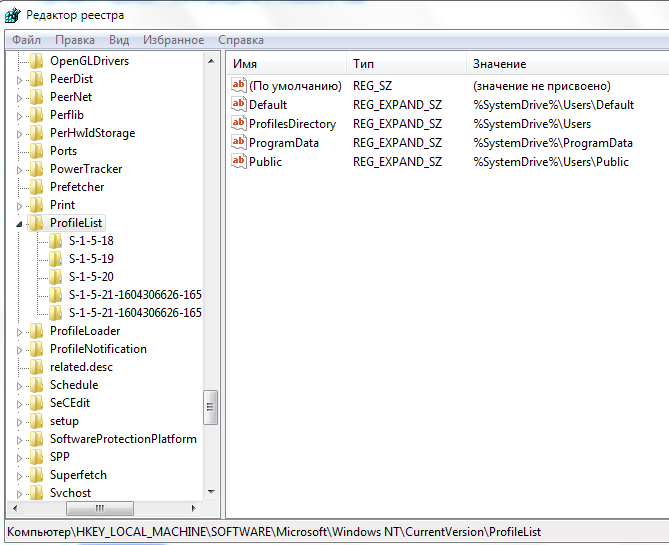Screen dimensions: 669x545
Task: Select the SoftwareProtectionPlatform key
Action: [123, 439]
